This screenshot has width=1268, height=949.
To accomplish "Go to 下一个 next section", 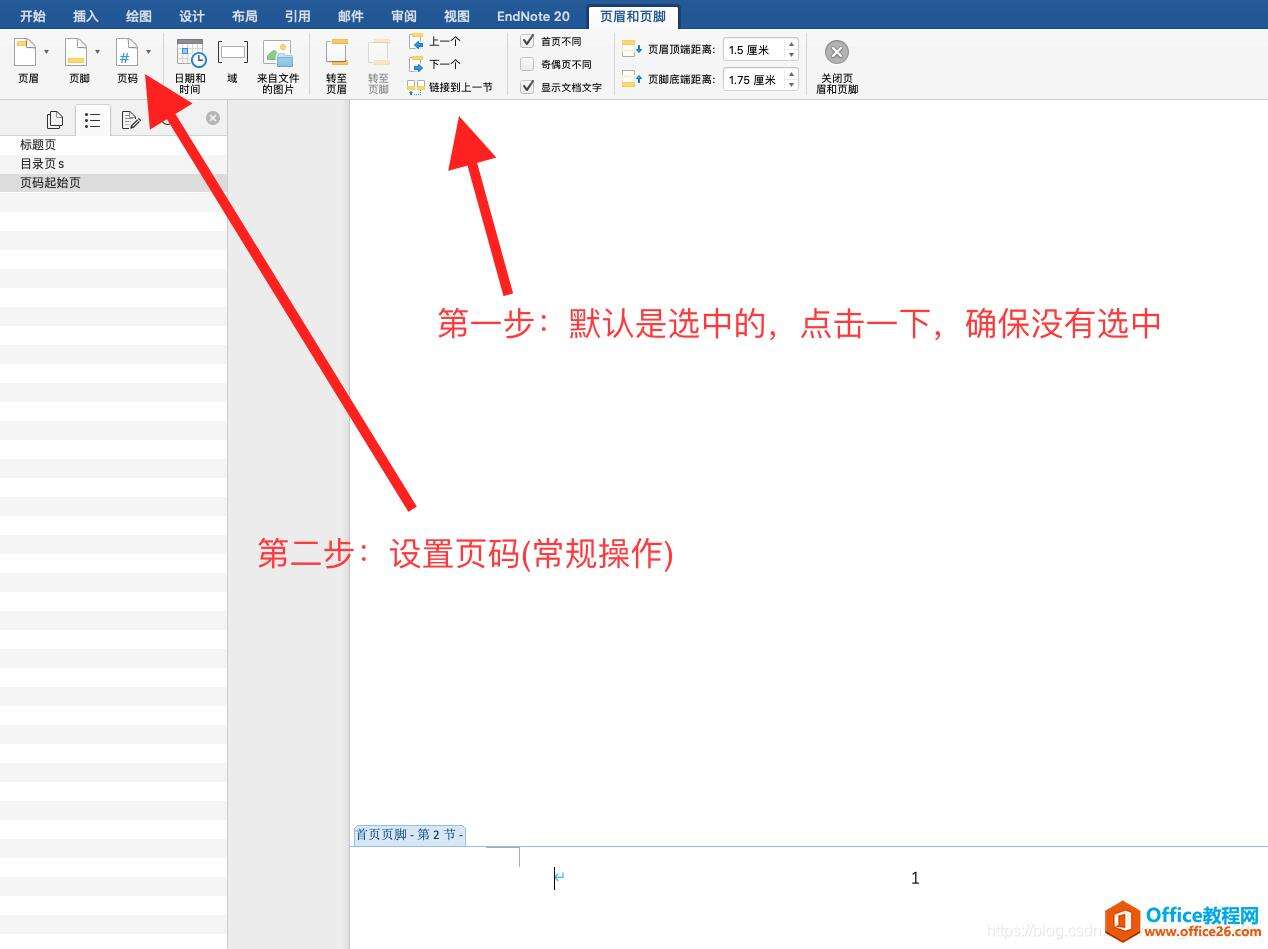I will pyautogui.click(x=435, y=64).
